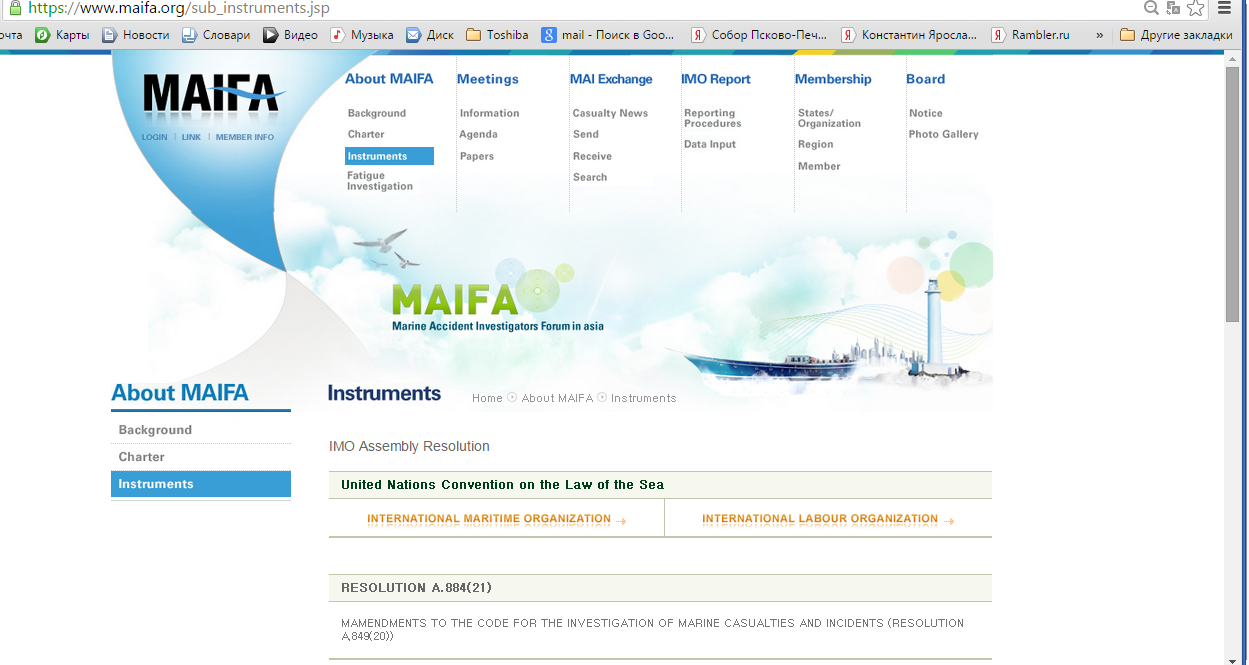Viewport: 1249px width, 665px height.
Task: Click the LOGIN link under the logo
Action: coord(155,137)
